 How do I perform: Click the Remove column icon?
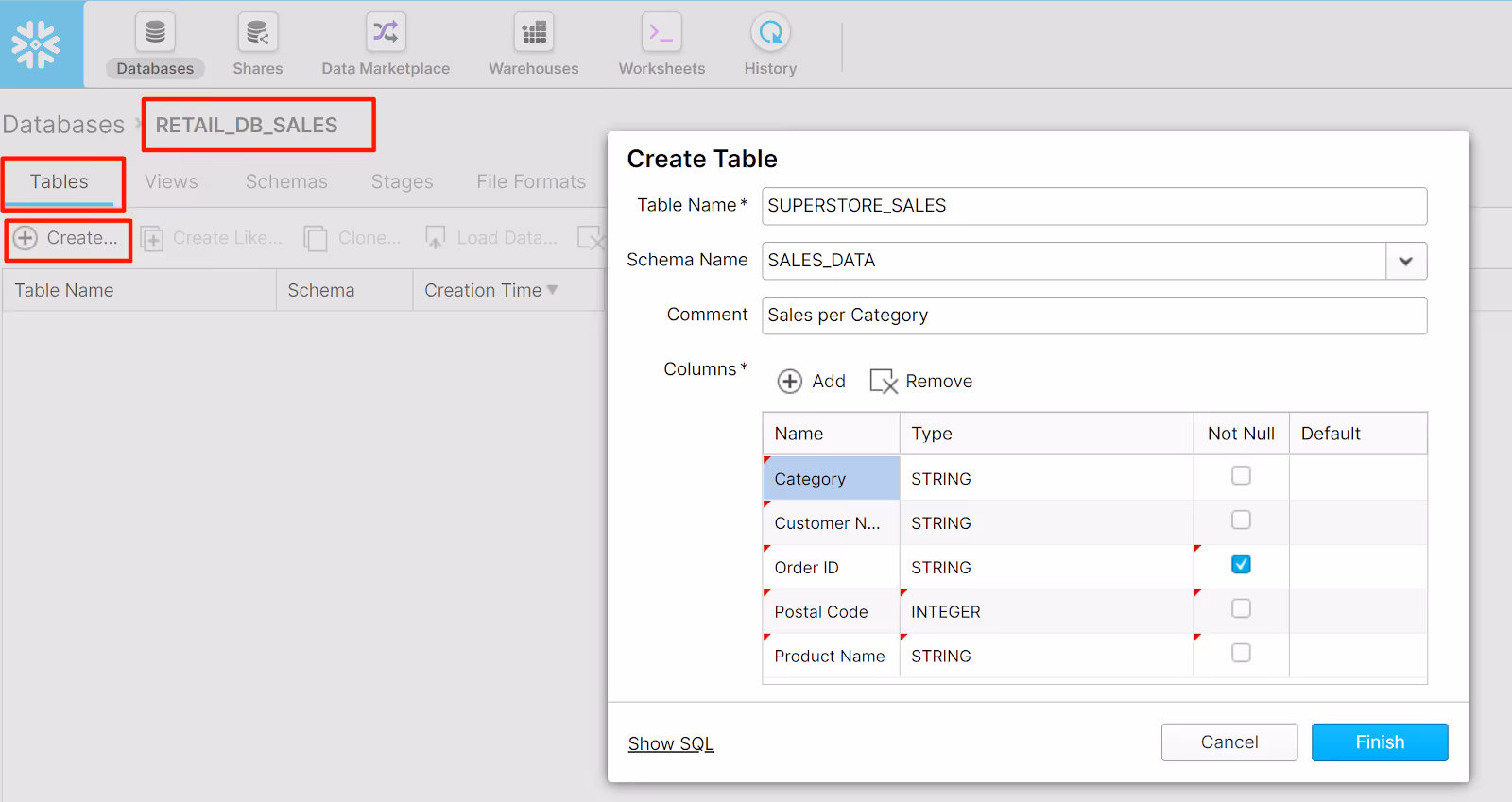[884, 381]
